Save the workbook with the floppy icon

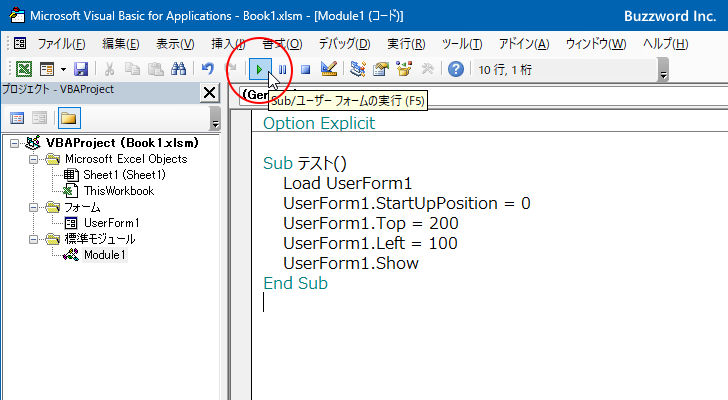[x=81, y=70]
